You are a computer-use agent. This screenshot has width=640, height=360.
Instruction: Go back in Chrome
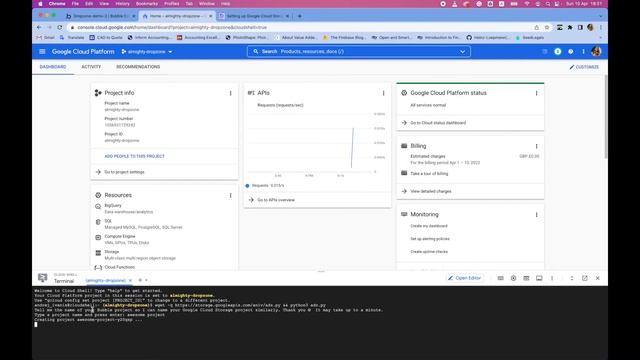click(x=39, y=27)
